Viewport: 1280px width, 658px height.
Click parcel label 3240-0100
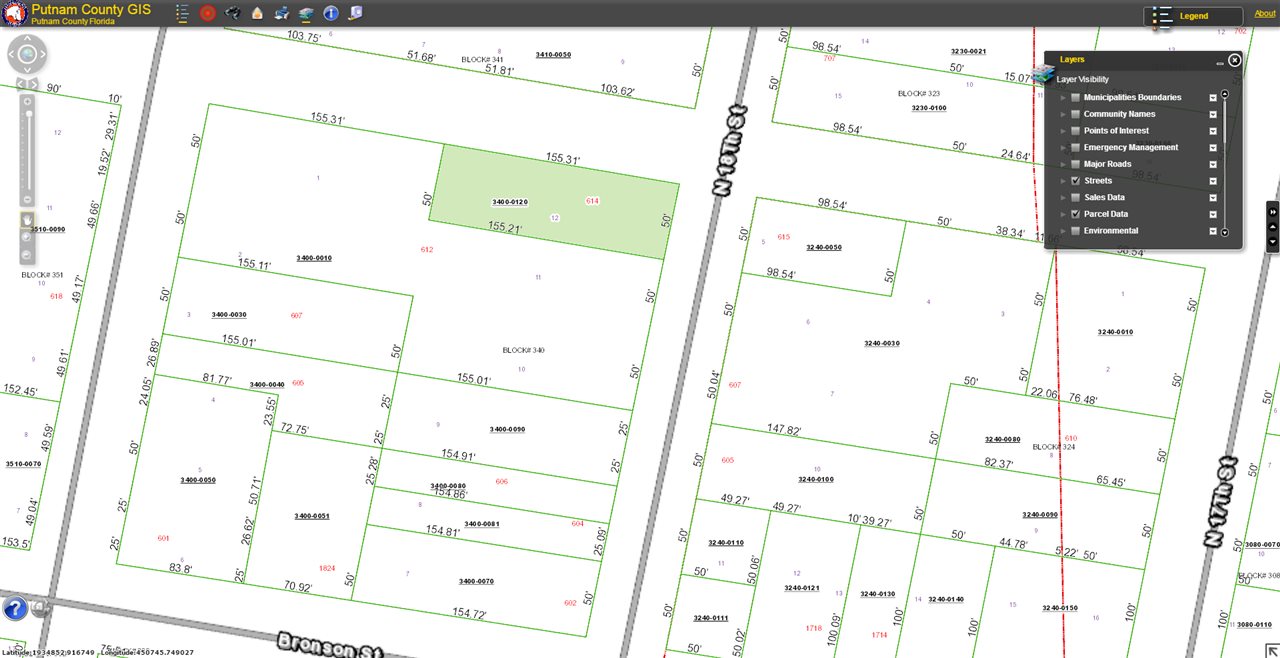816,479
